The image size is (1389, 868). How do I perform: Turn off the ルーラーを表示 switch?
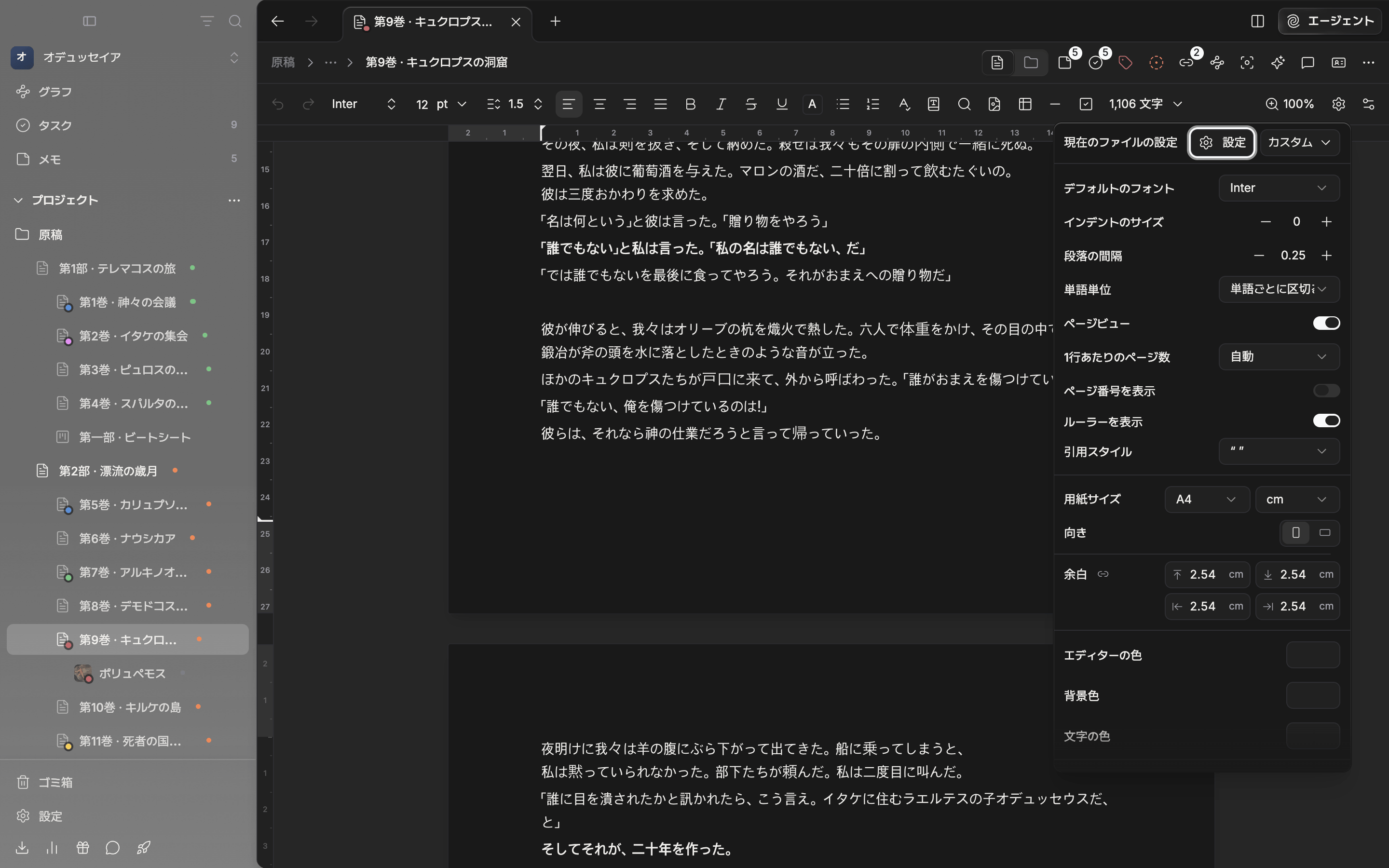coord(1326,421)
